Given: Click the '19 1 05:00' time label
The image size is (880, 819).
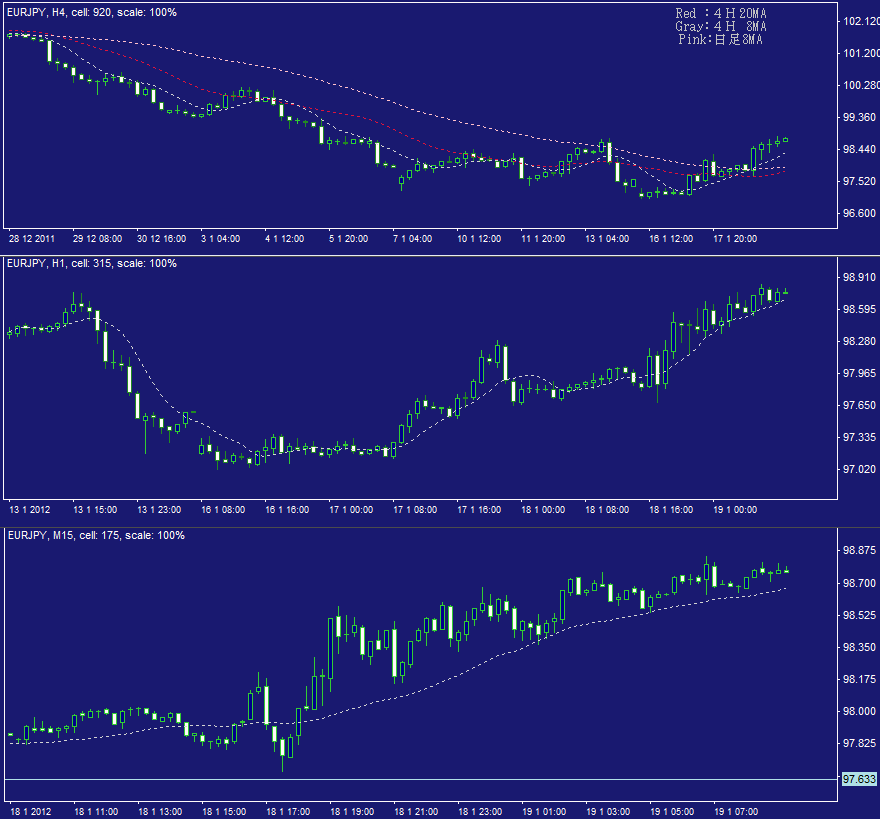Looking at the screenshot, I should (672, 812).
